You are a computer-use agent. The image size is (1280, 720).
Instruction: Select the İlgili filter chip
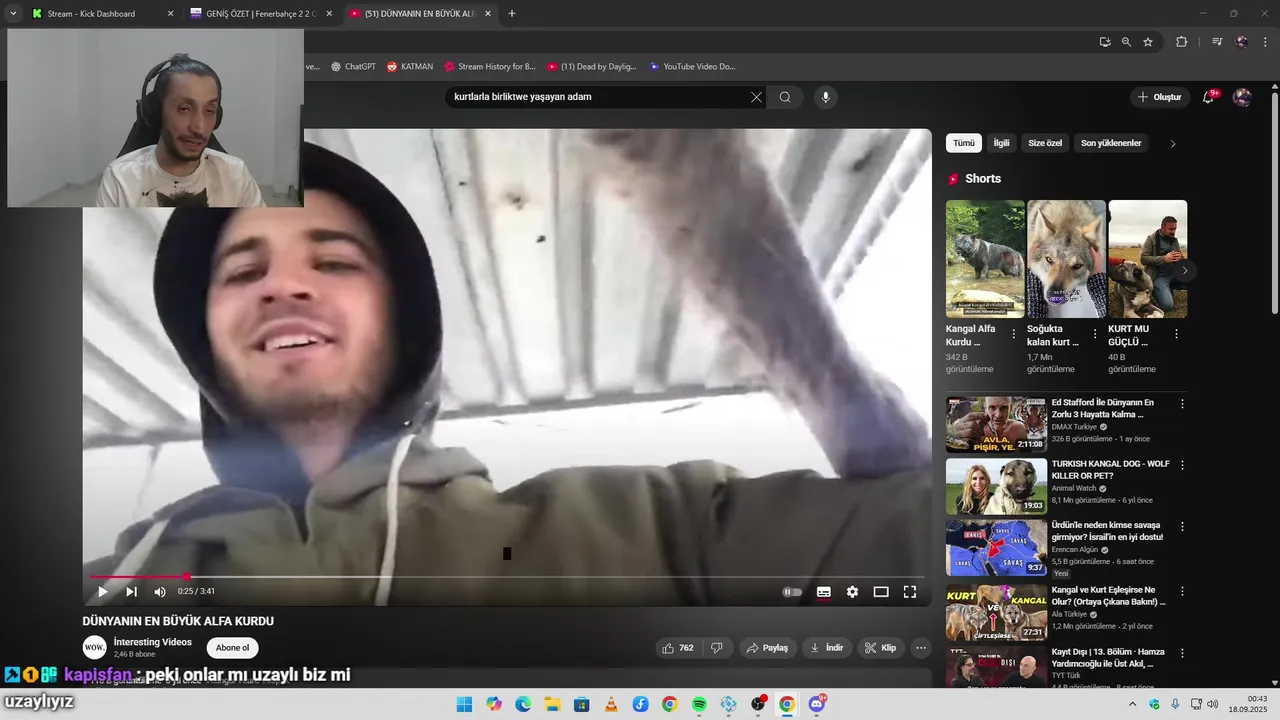(x=1001, y=143)
